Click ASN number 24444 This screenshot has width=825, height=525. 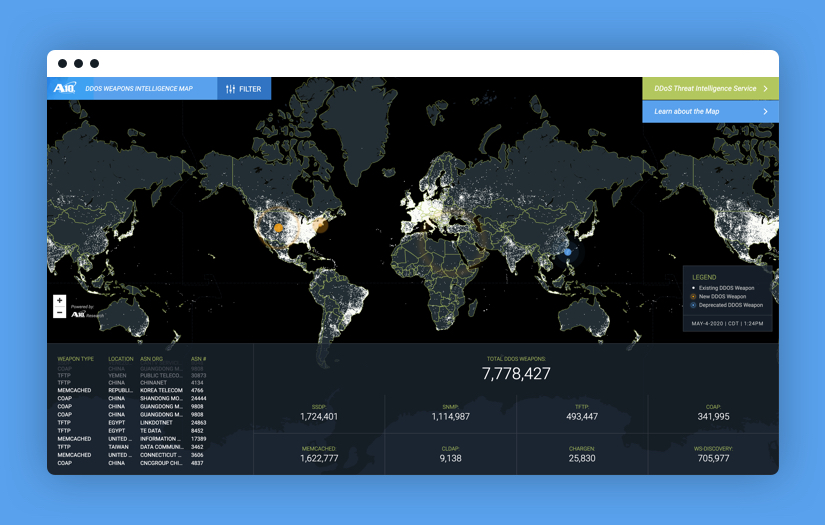[198, 398]
